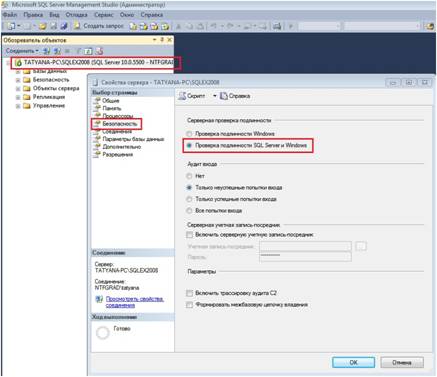
Task: Click the Скрипт button in dialog toolbar
Action: 192,96
